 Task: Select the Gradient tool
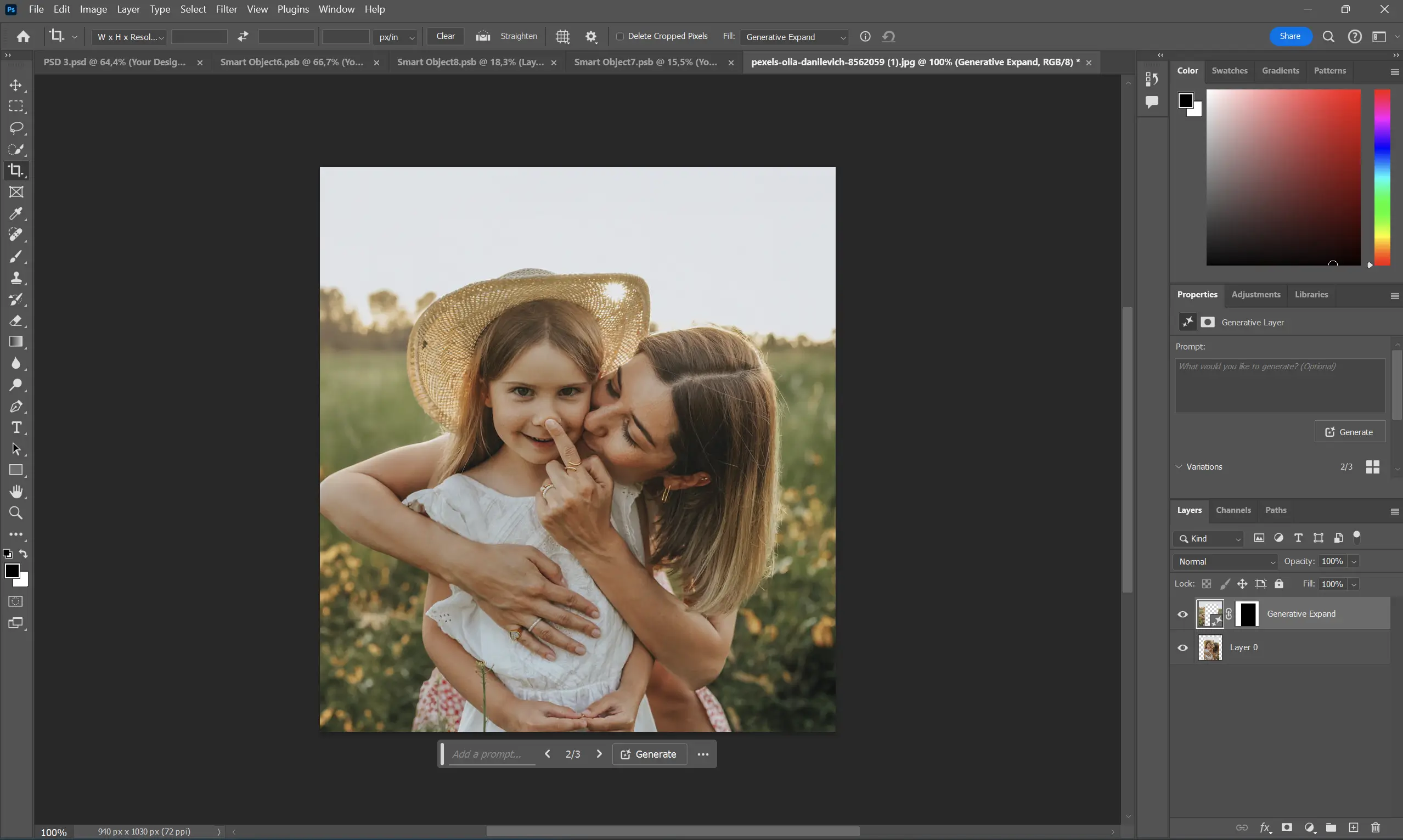coord(16,342)
